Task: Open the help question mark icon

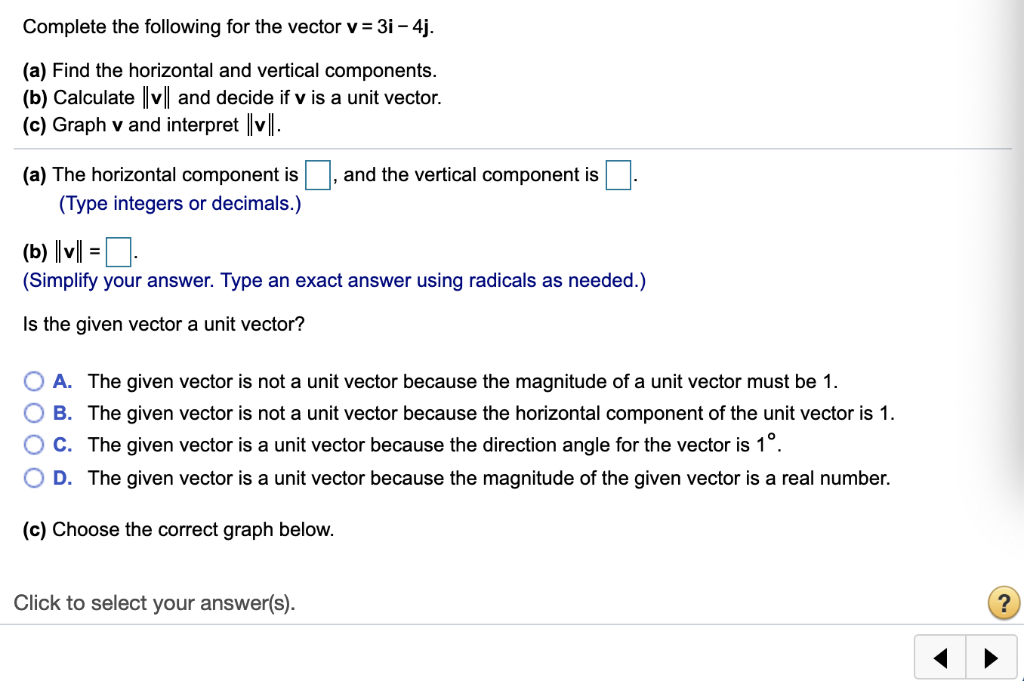Action: 1003,602
